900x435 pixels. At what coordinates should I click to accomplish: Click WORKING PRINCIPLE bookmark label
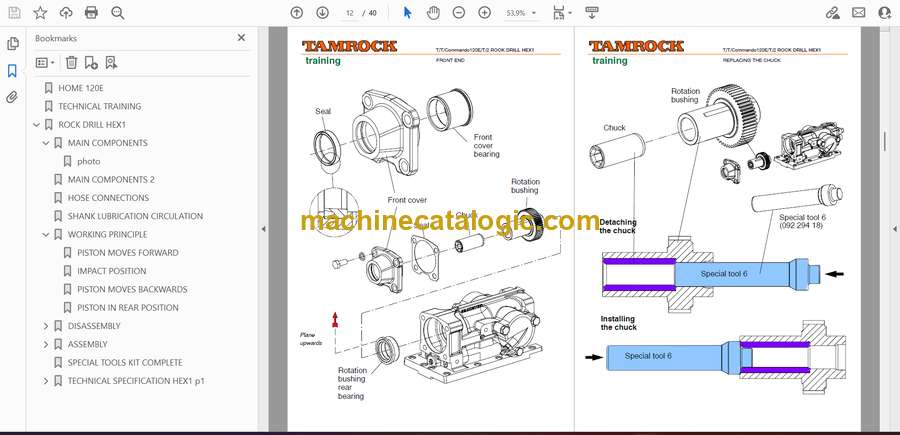pos(107,235)
